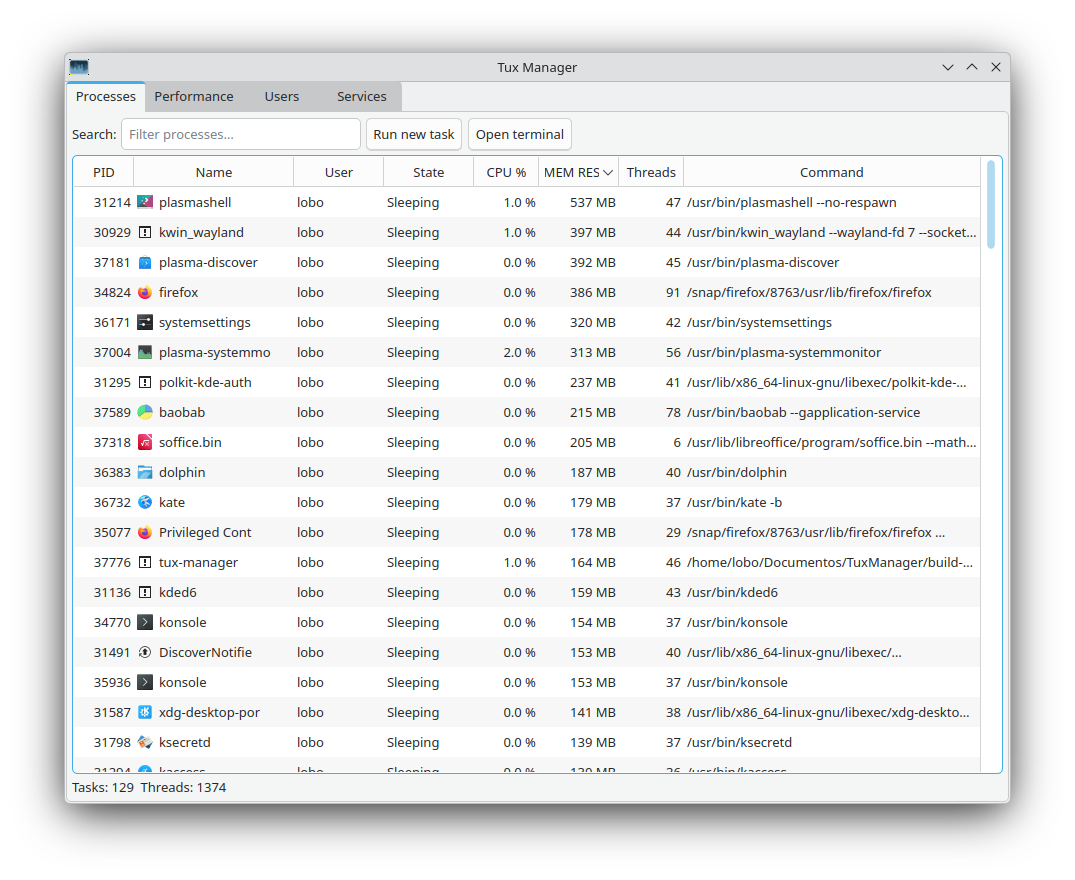This screenshot has height=880, width=1075.
Task: Click the 'Tasks: 129 Threads: 1374' status bar text
Action: coord(149,787)
